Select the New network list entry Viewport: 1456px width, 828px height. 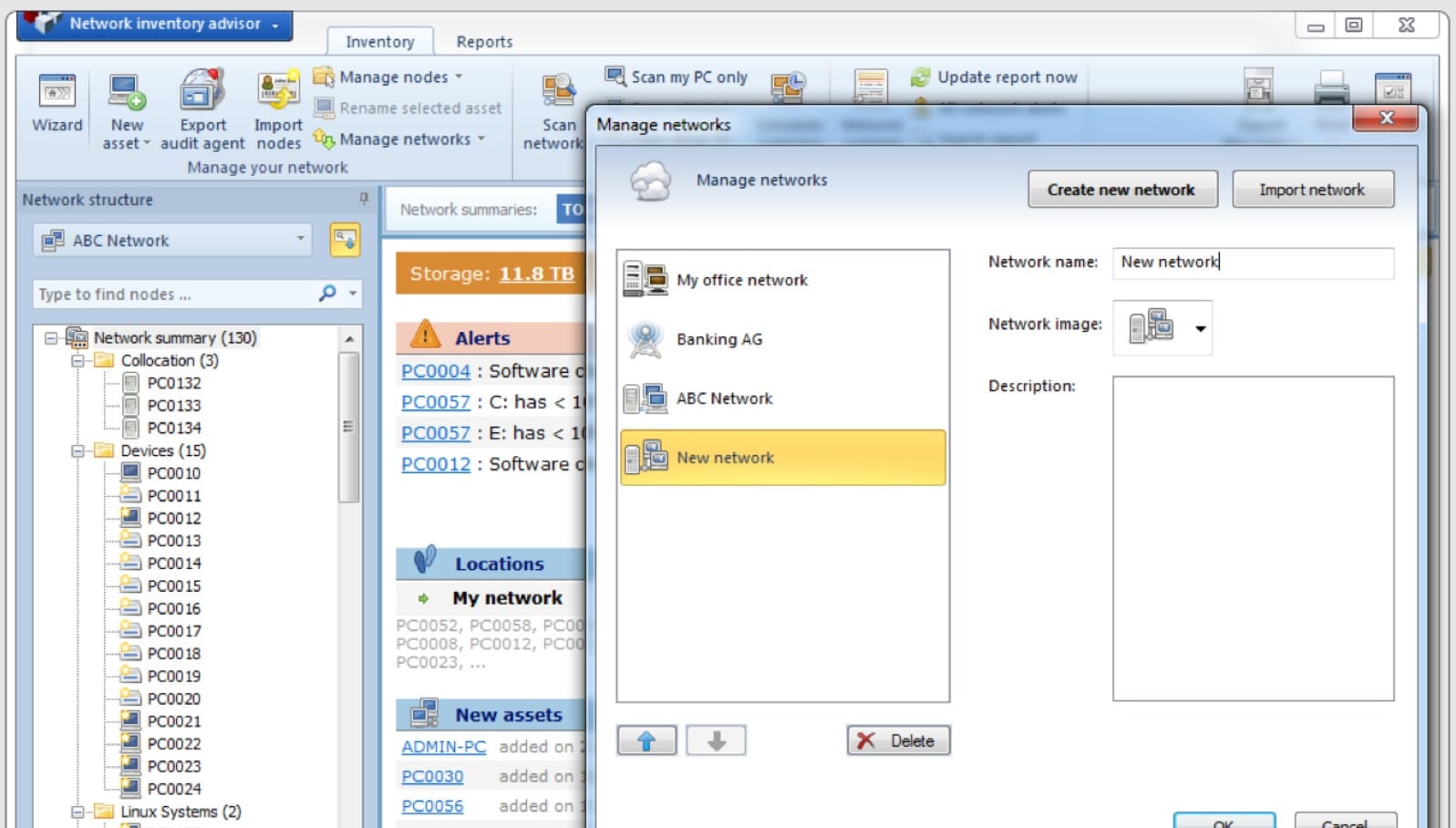(782, 458)
